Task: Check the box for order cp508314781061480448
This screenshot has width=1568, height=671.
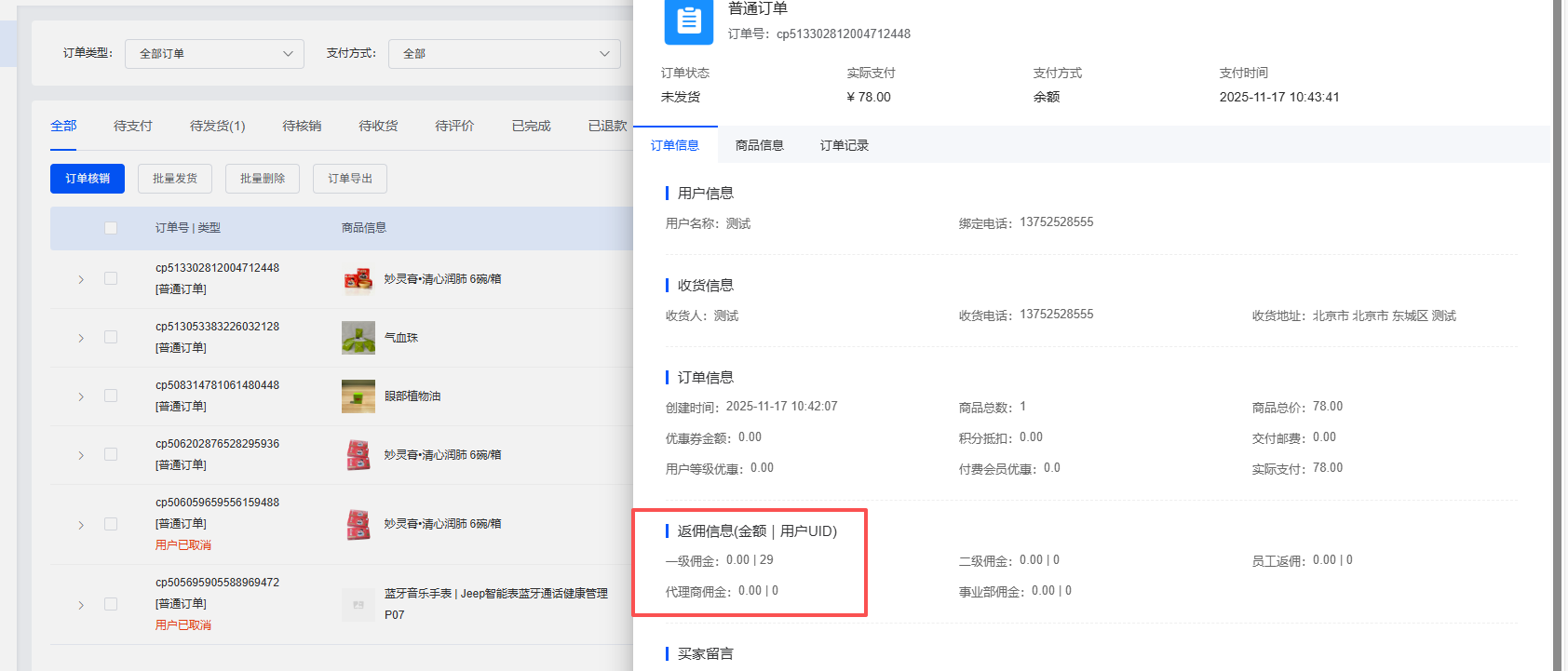Action: click(111, 396)
